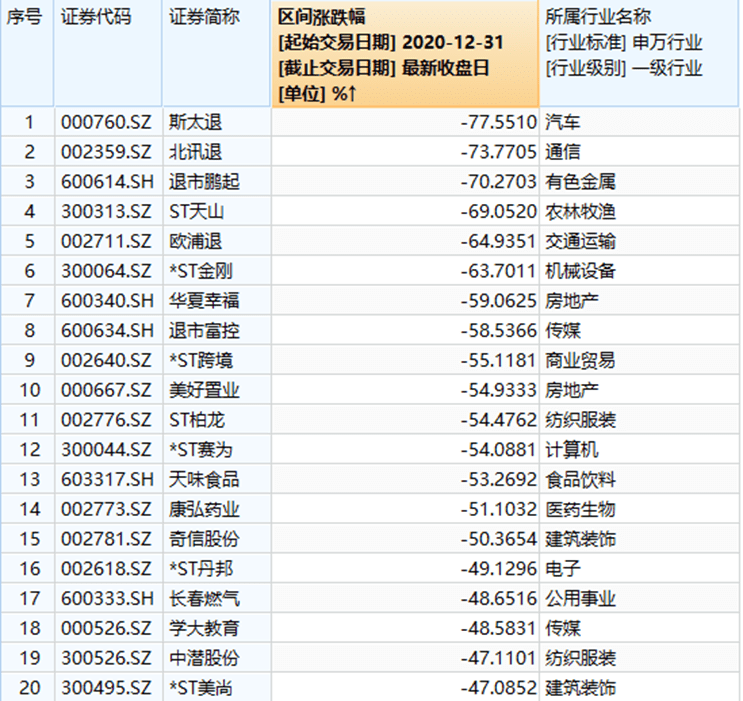Select the 交通运输 industry cell
The image size is (743, 701).
pyautogui.click(x=580, y=242)
